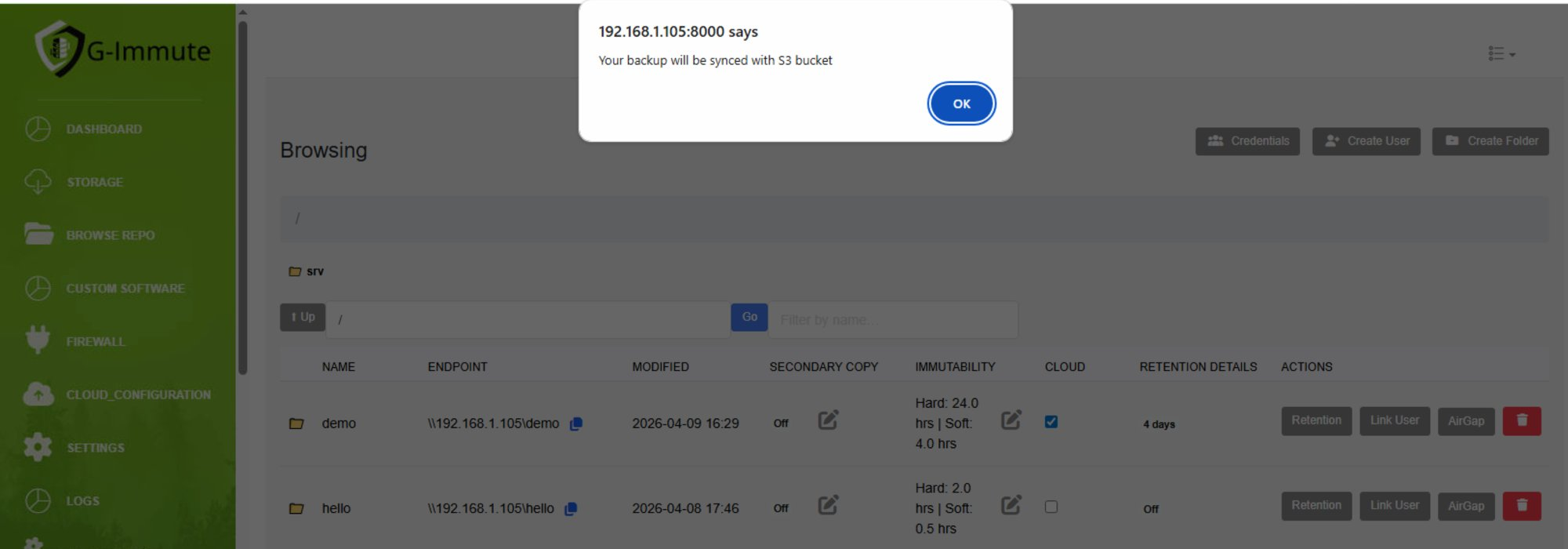Image resolution: width=1568 pixels, height=549 pixels.
Task: Click the \\192.168.1.105\demo endpoint text
Action: point(493,424)
